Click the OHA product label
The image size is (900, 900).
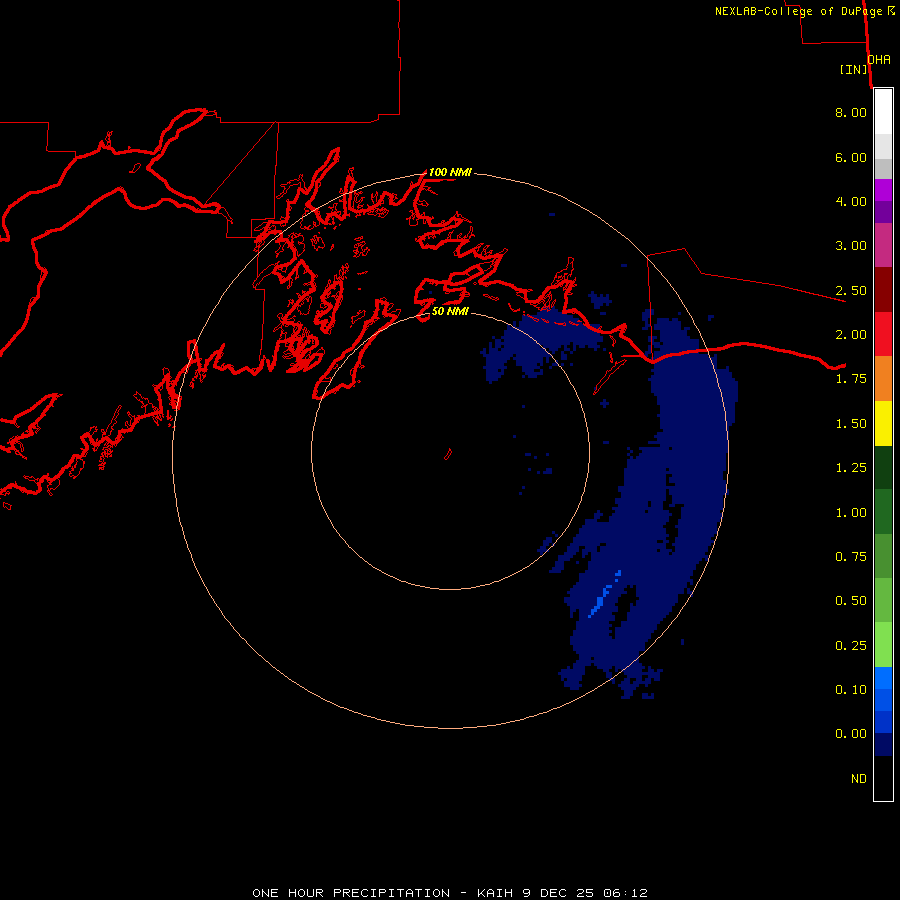879,59
